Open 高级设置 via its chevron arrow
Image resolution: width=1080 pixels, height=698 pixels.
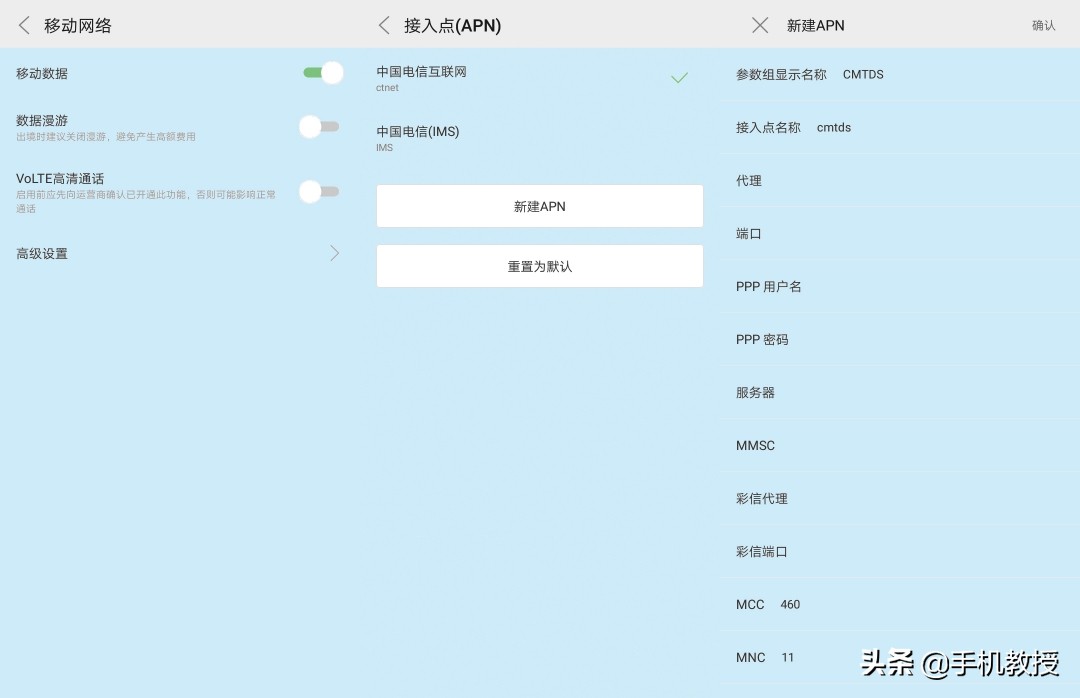(x=334, y=253)
